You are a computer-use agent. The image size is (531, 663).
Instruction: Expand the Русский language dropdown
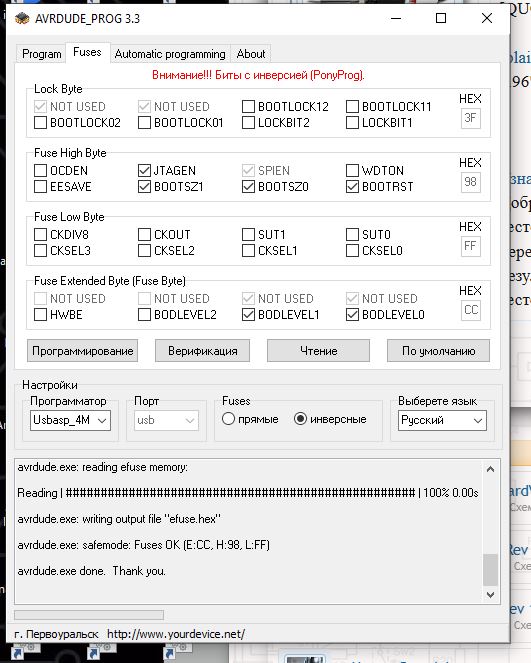tap(442, 420)
